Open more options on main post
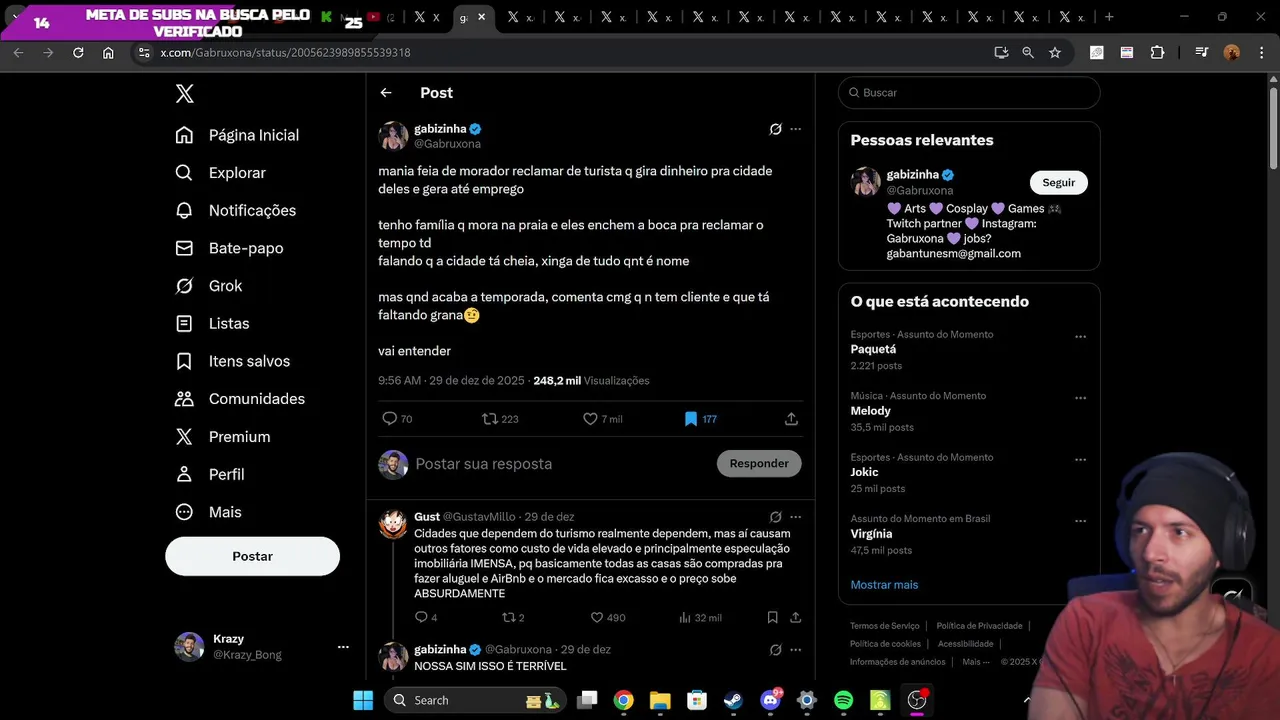 796,129
